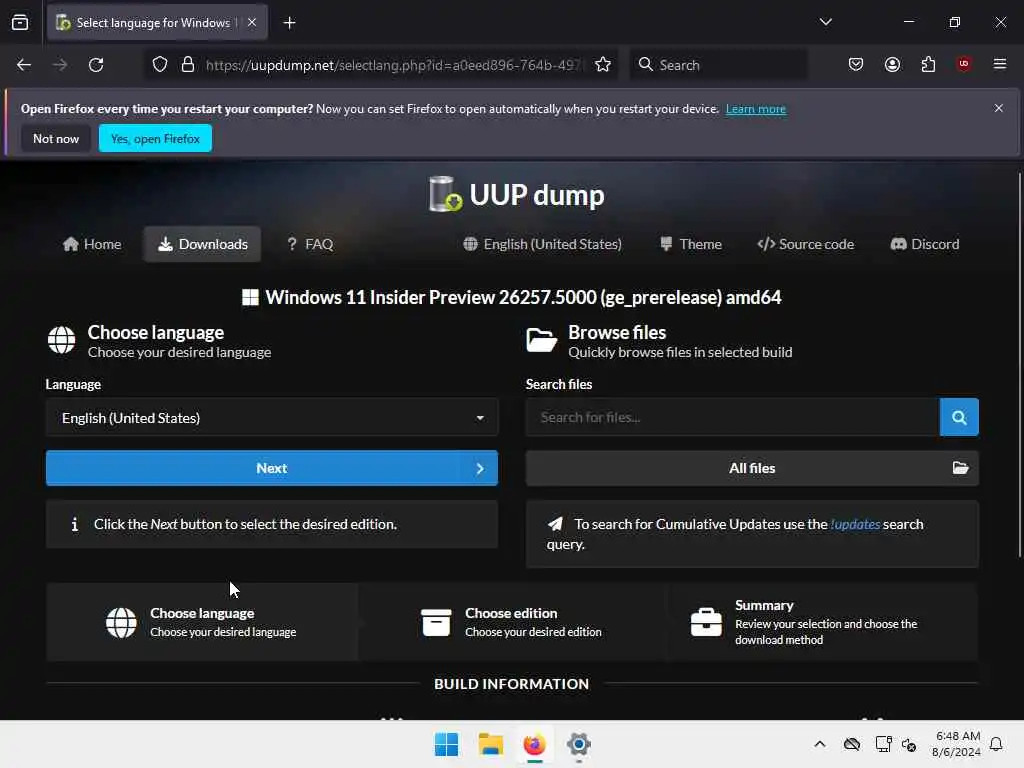The width and height of the screenshot is (1024, 768).
Task: Click the !updates link
Action: (x=855, y=524)
